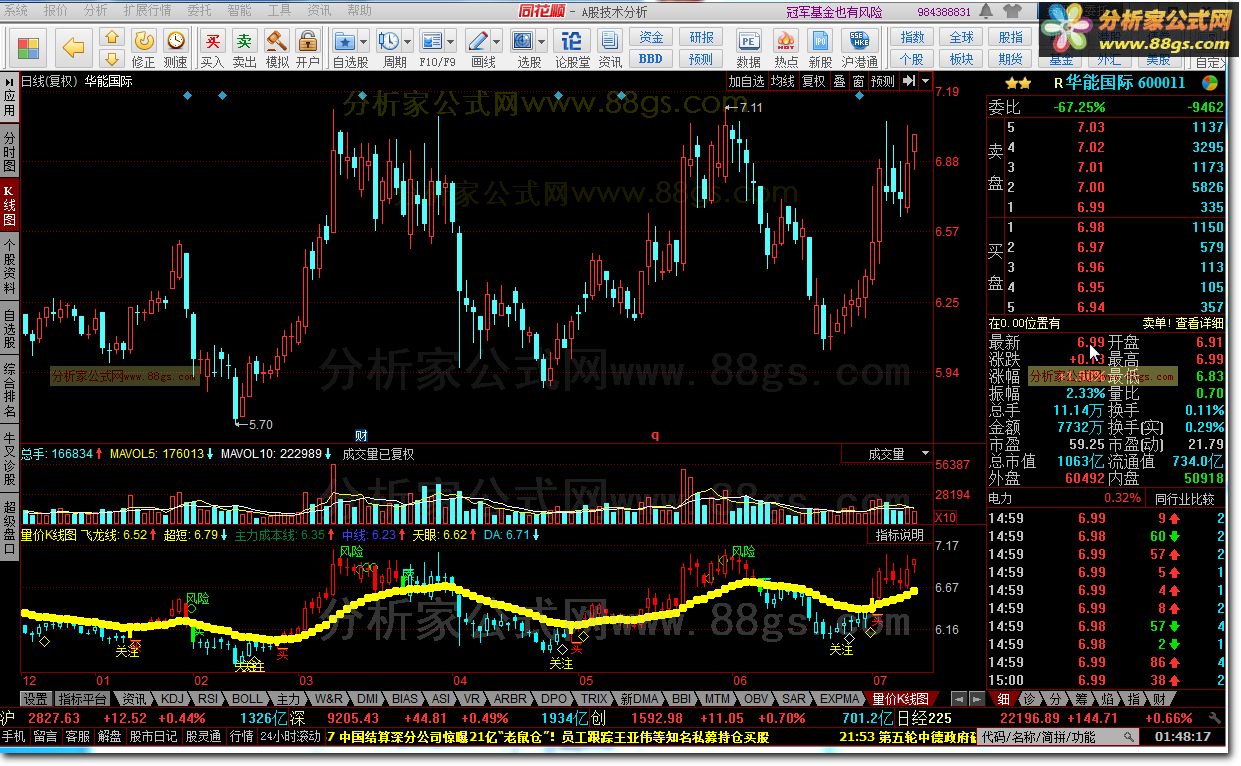Open the 数据 PE data icon
1241x766 pixels.
tap(748, 41)
